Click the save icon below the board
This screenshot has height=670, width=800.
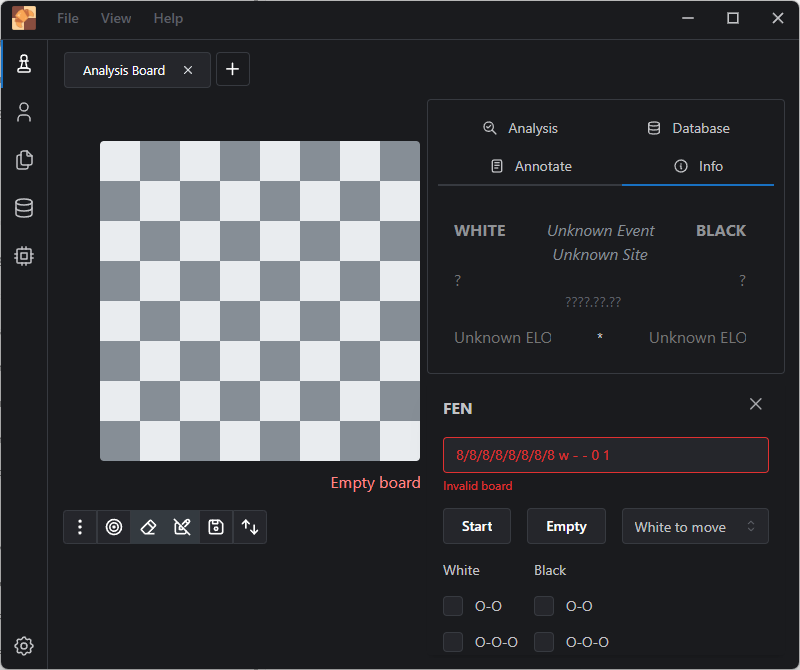click(x=216, y=527)
